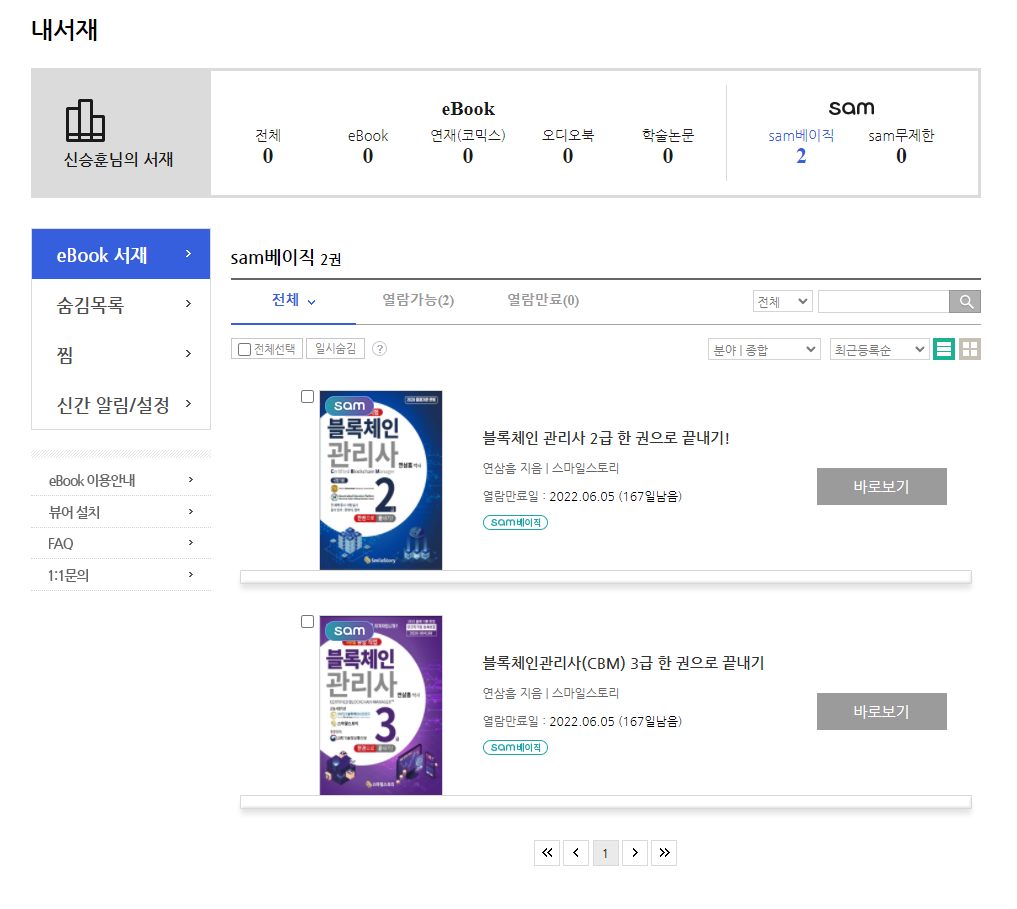1017x909 pixels.
Task: Switch to the 열람만료(0) tab
Action: (543, 300)
